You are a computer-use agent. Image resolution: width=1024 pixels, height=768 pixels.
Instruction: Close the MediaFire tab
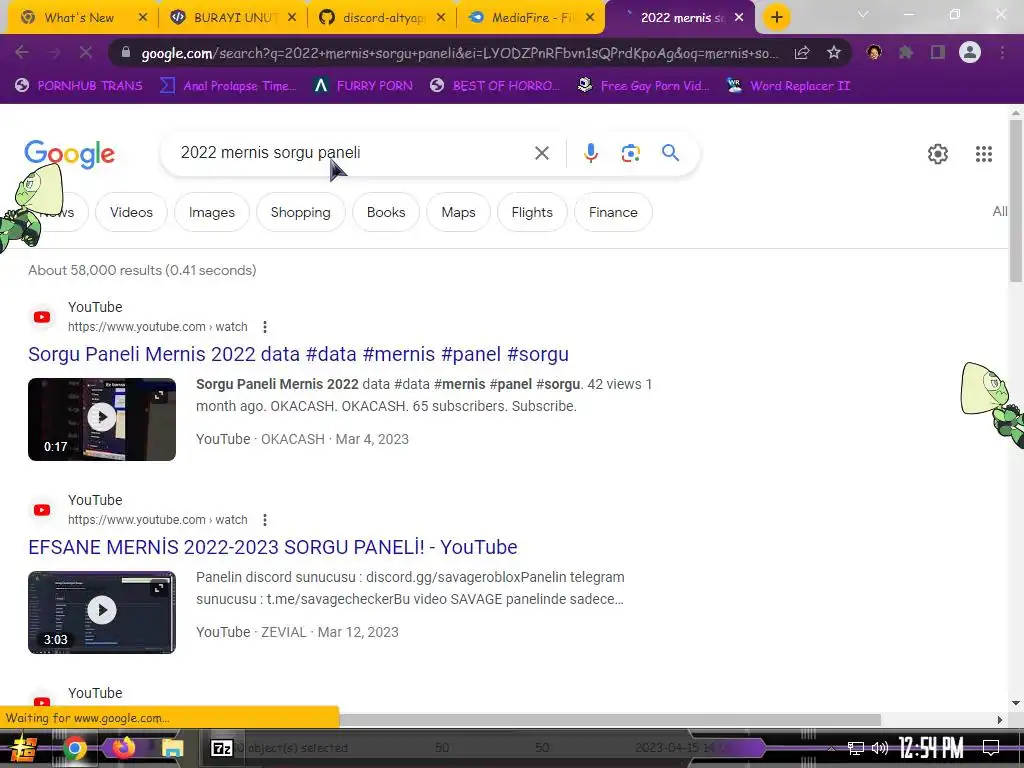click(x=590, y=18)
